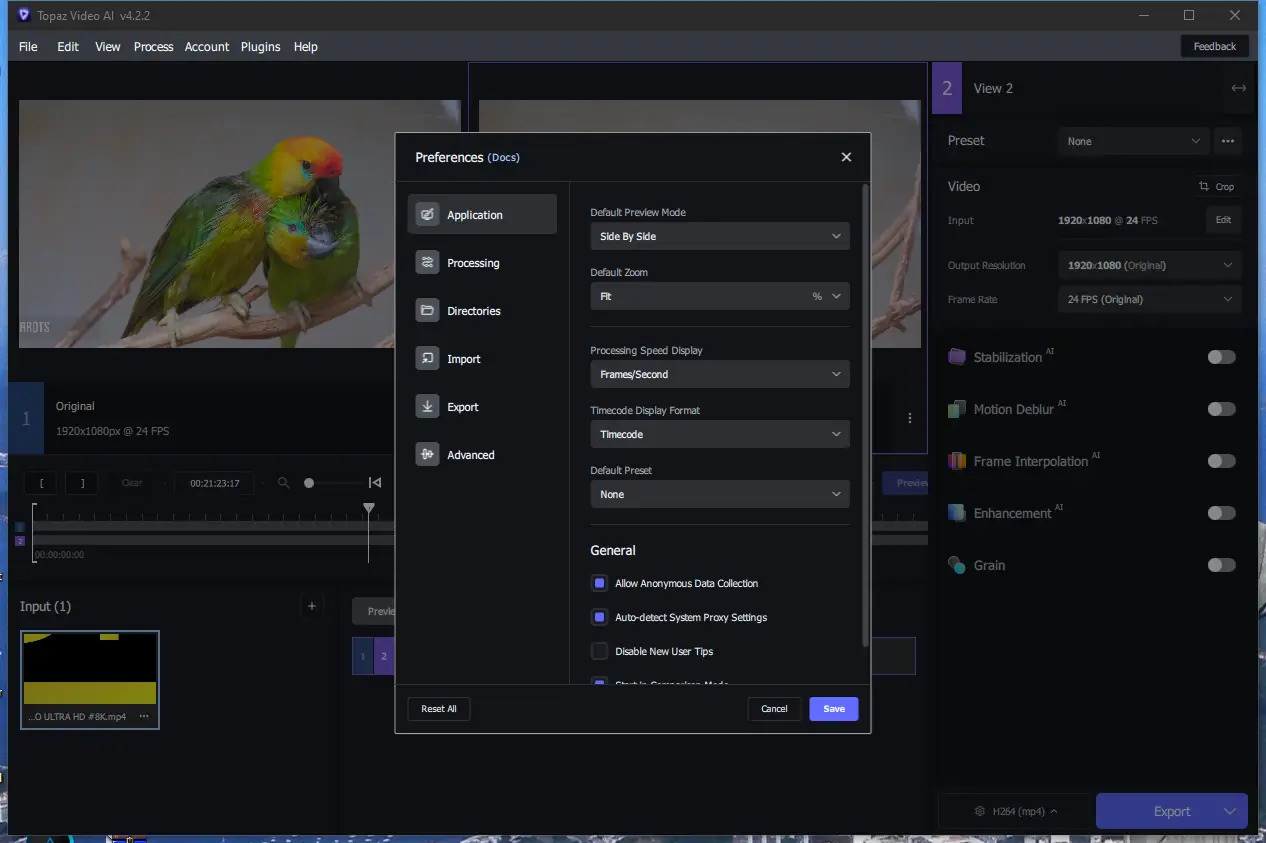Open the input thumbnail three-dot menu
This screenshot has height=843, width=1266.
[x=144, y=716]
